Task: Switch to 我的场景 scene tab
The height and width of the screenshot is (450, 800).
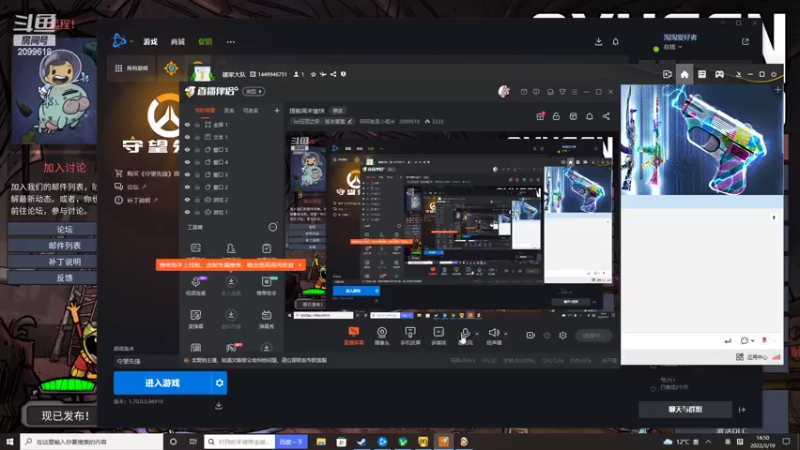Action: coord(205,110)
